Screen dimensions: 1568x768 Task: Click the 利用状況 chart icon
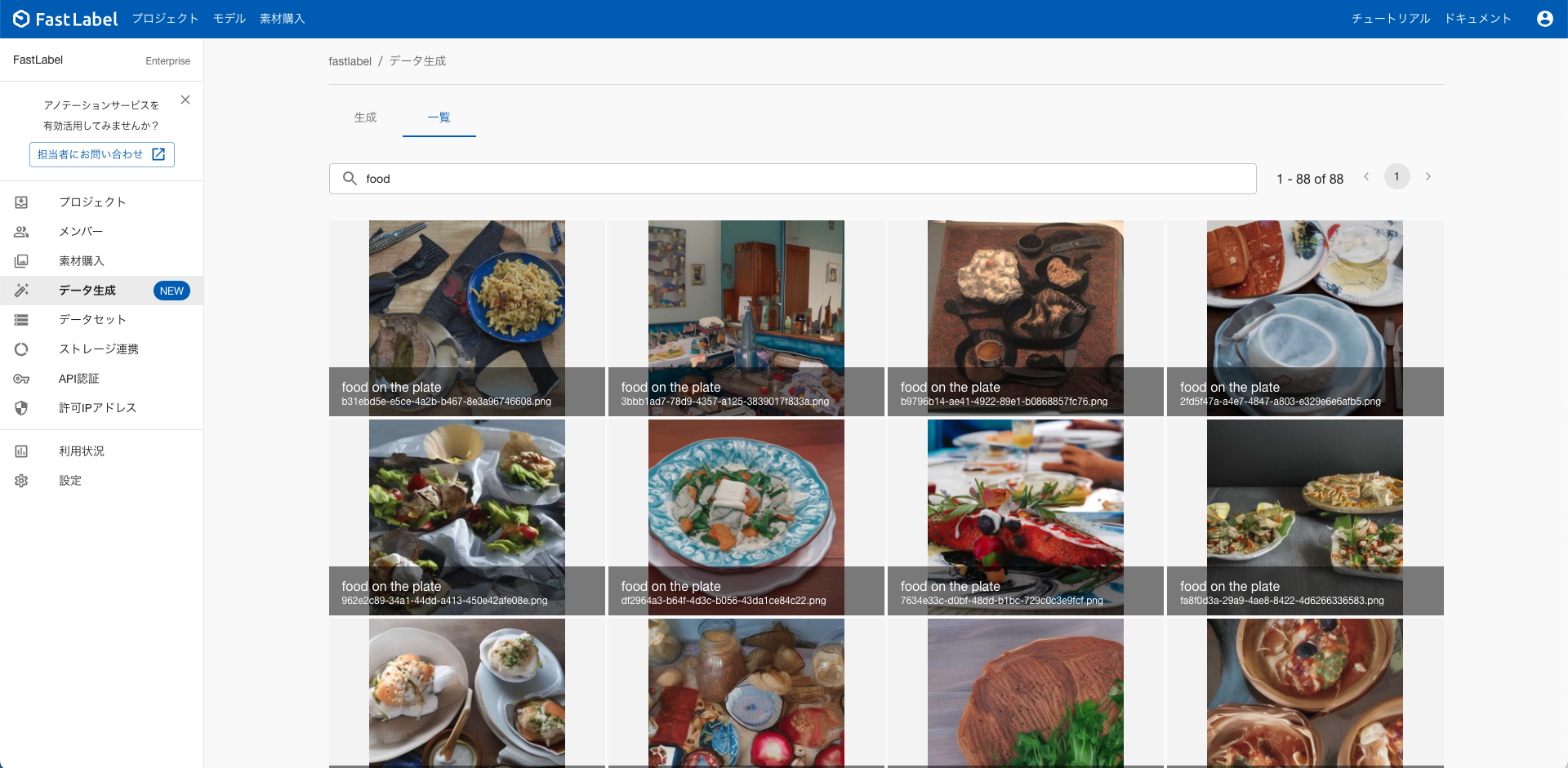click(21, 451)
